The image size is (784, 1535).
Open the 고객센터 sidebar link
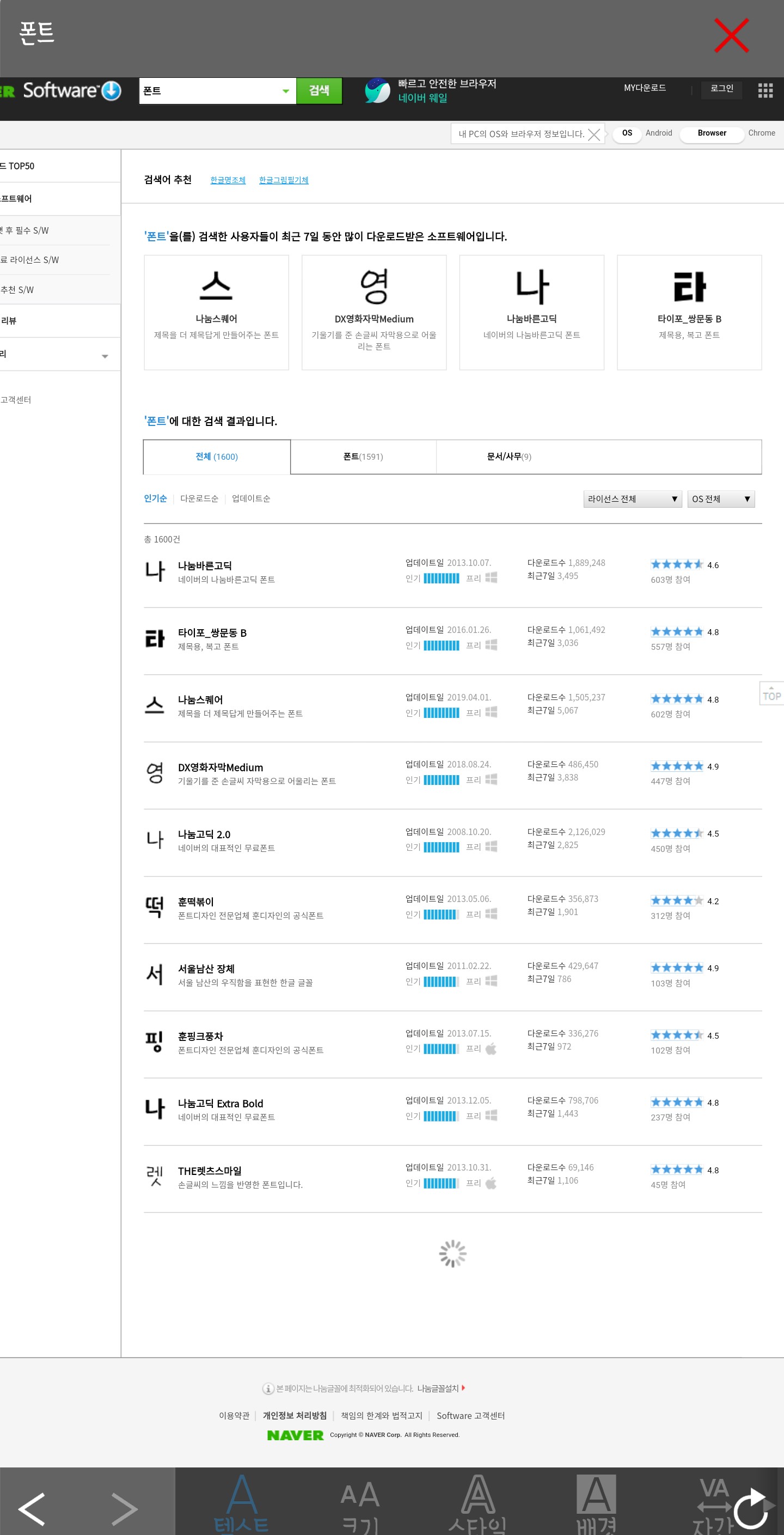point(16,400)
